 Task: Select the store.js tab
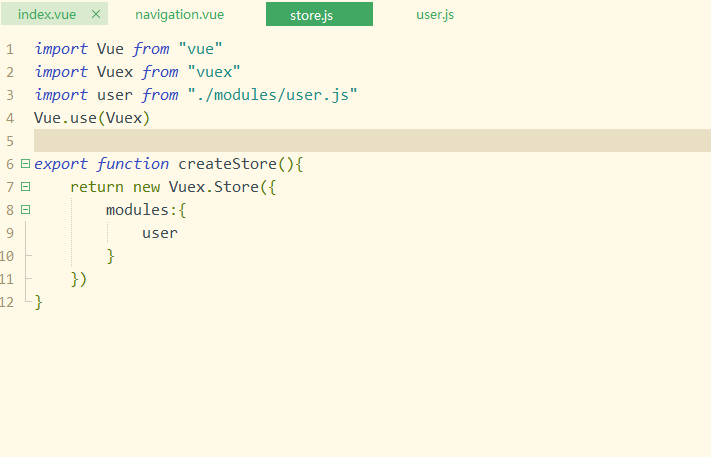(318, 15)
